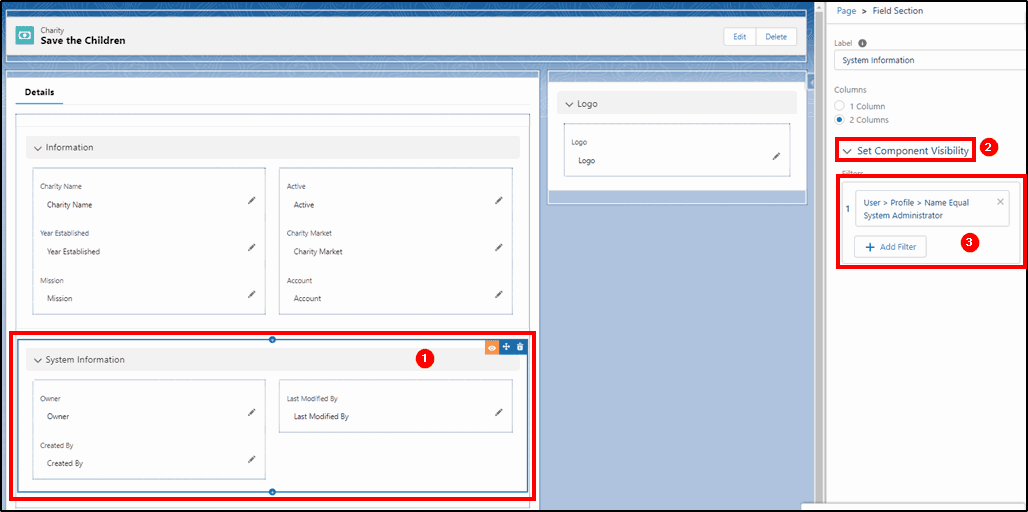The height and width of the screenshot is (512, 1028).
Task: Select the 1 Column radio option
Action: coord(839,106)
